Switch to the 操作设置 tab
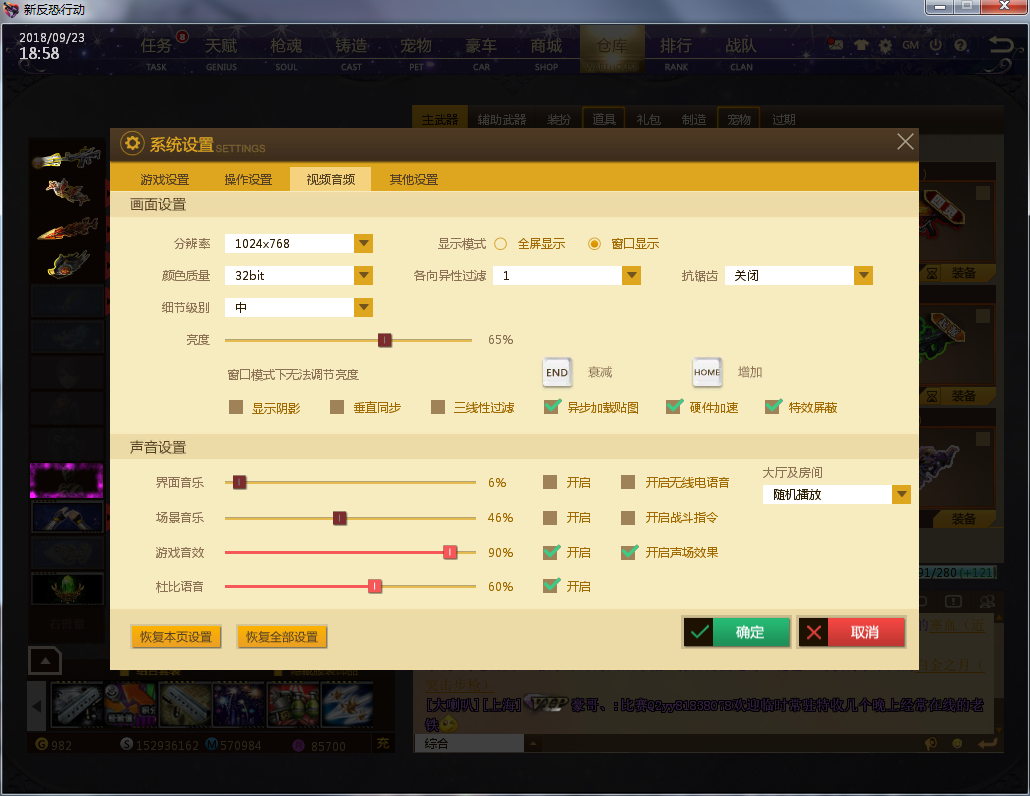1030x796 pixels. coord(248,179)
